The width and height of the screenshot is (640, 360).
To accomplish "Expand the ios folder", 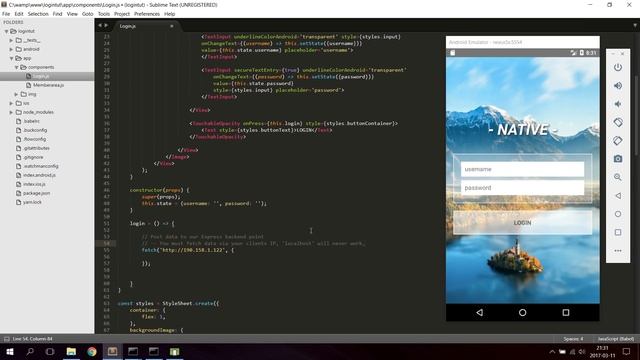I will tap(11, 103).
